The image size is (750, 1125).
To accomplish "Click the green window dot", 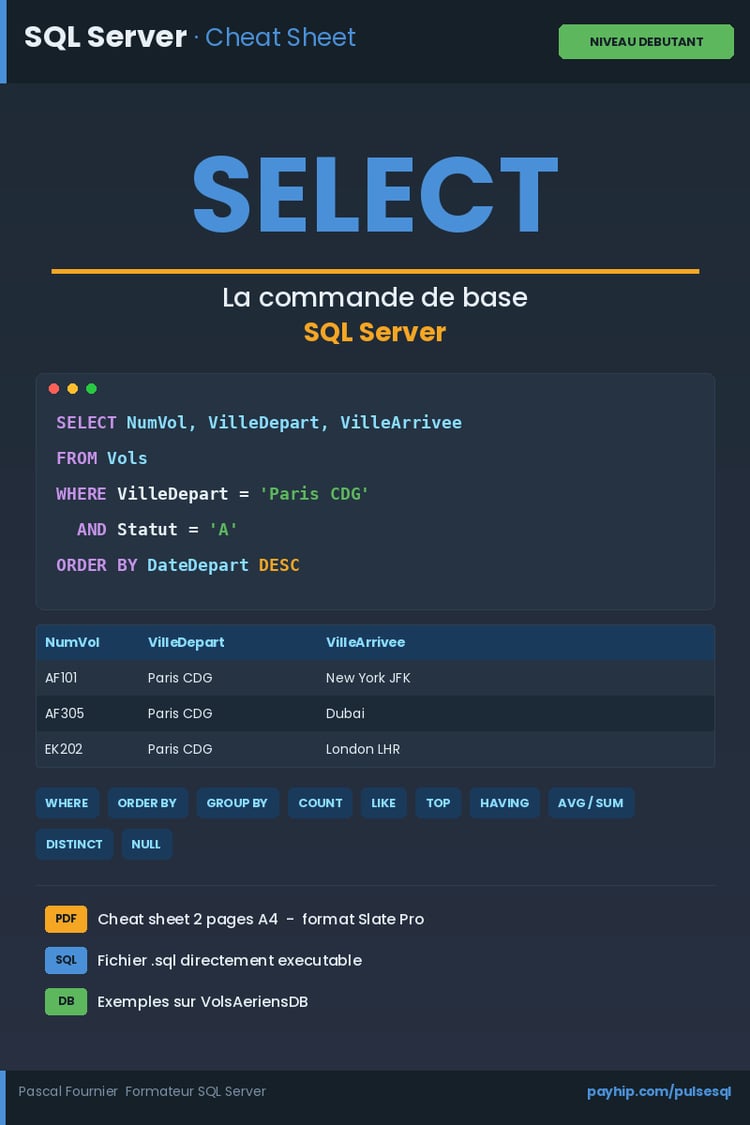I will [91, 389].
